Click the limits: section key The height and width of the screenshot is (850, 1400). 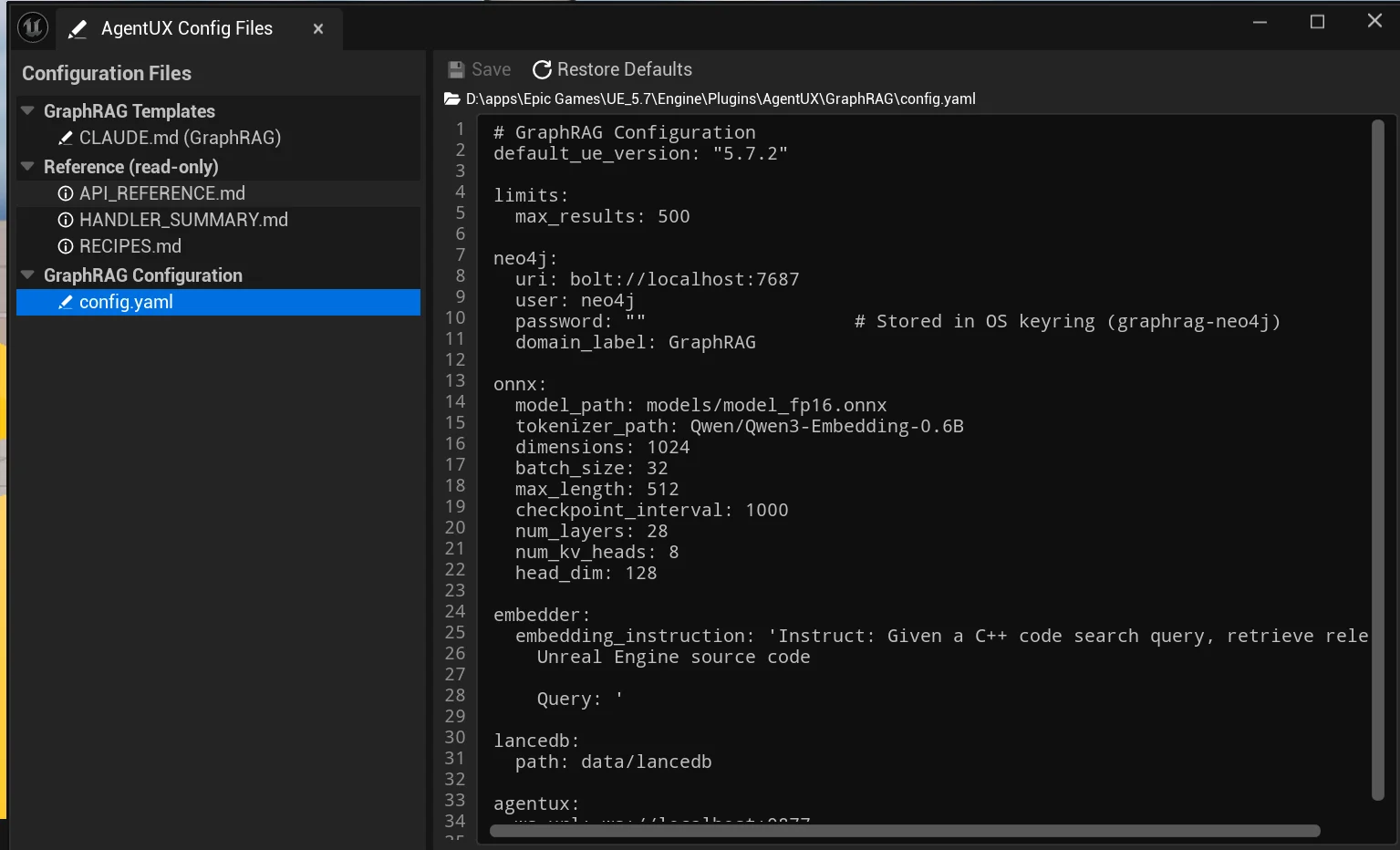532,195
